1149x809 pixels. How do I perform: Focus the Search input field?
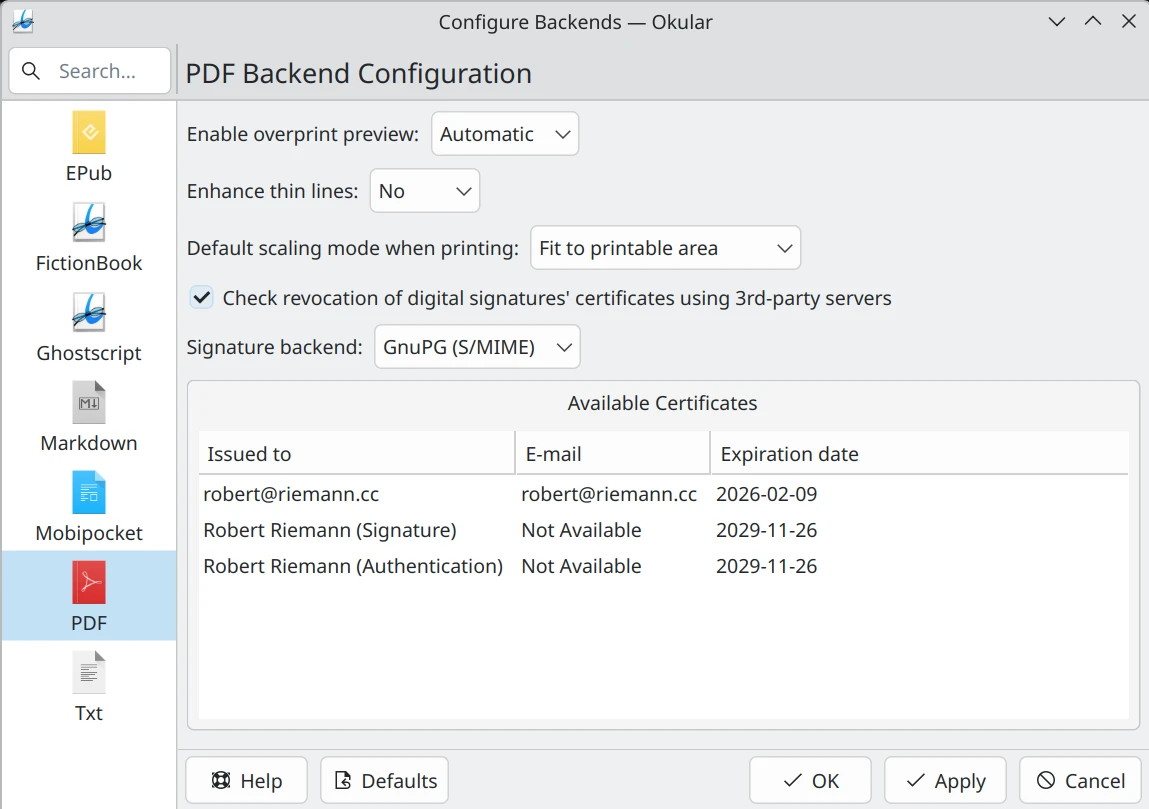[x=90, y=71]
